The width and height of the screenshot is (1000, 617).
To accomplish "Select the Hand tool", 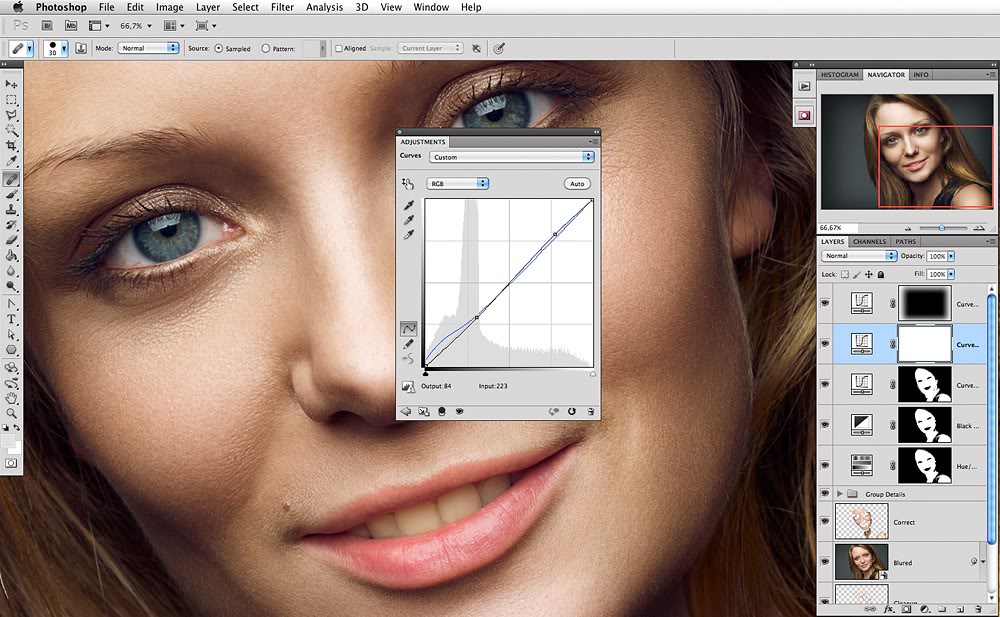I will pos(12,397).
